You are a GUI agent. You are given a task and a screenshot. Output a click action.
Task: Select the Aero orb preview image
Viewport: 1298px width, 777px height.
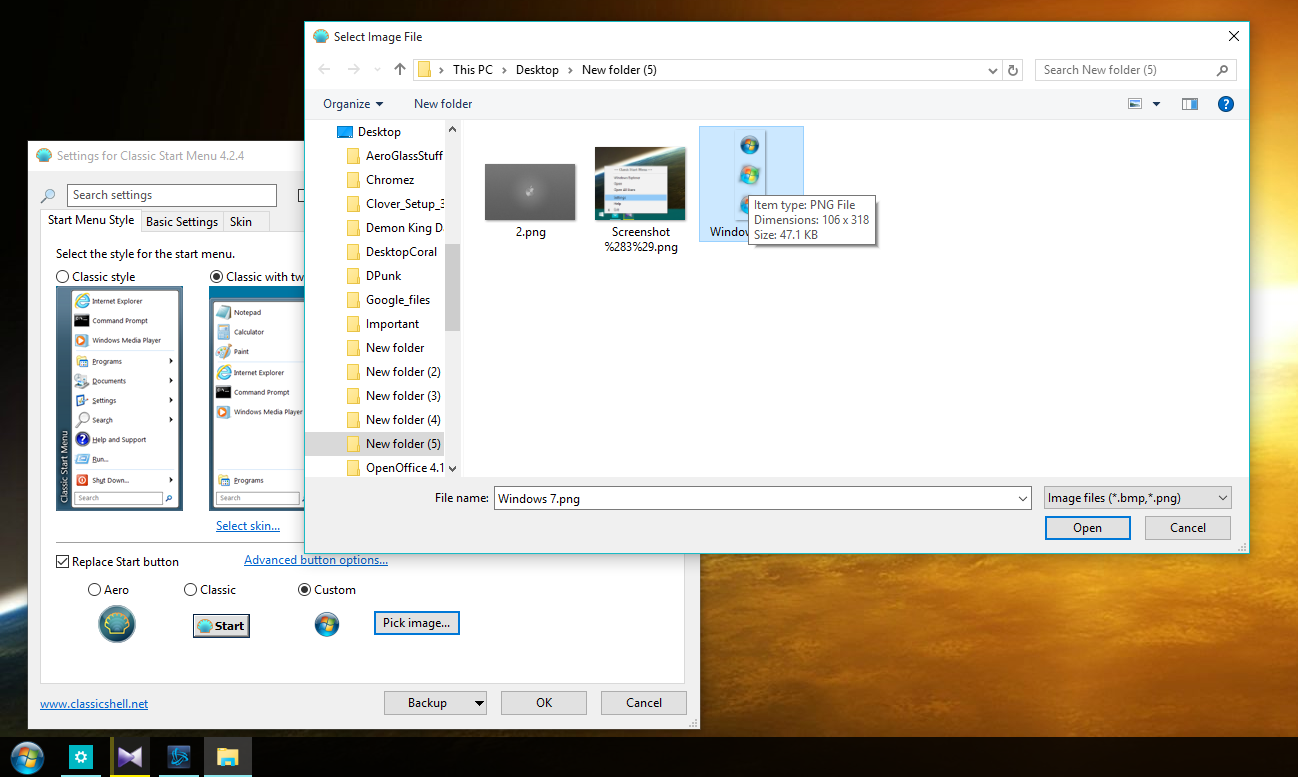pyautogui.click(x=117, y=624)
